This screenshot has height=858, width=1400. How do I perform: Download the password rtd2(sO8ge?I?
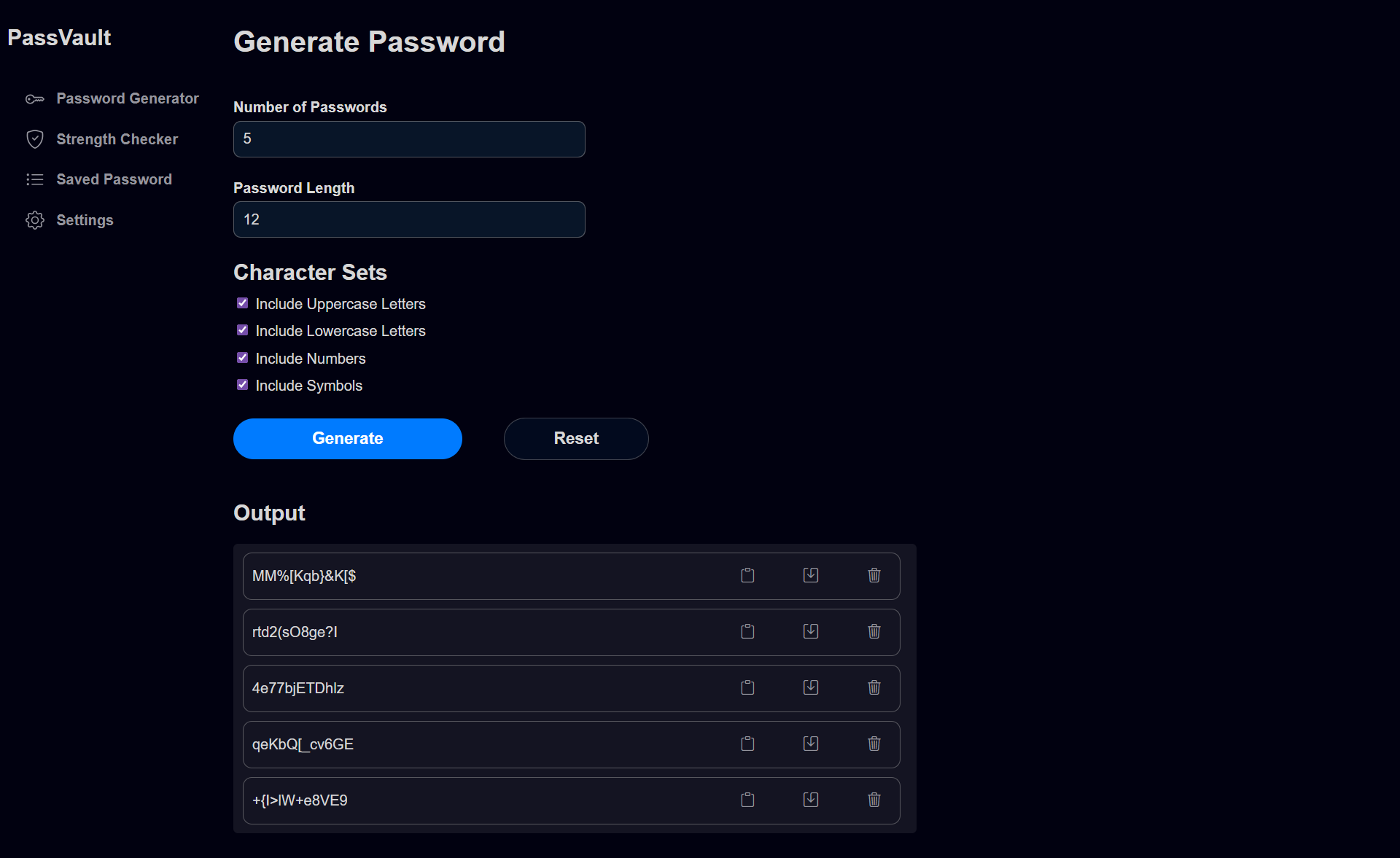(x=810, y=632)
